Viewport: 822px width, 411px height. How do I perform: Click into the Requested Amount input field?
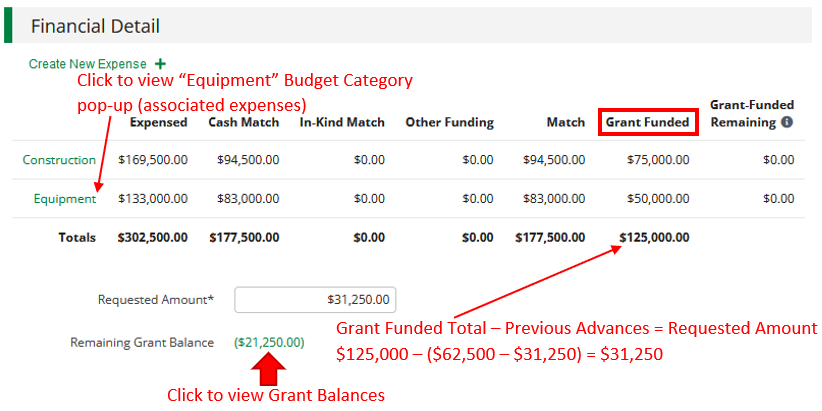[315, 299]
